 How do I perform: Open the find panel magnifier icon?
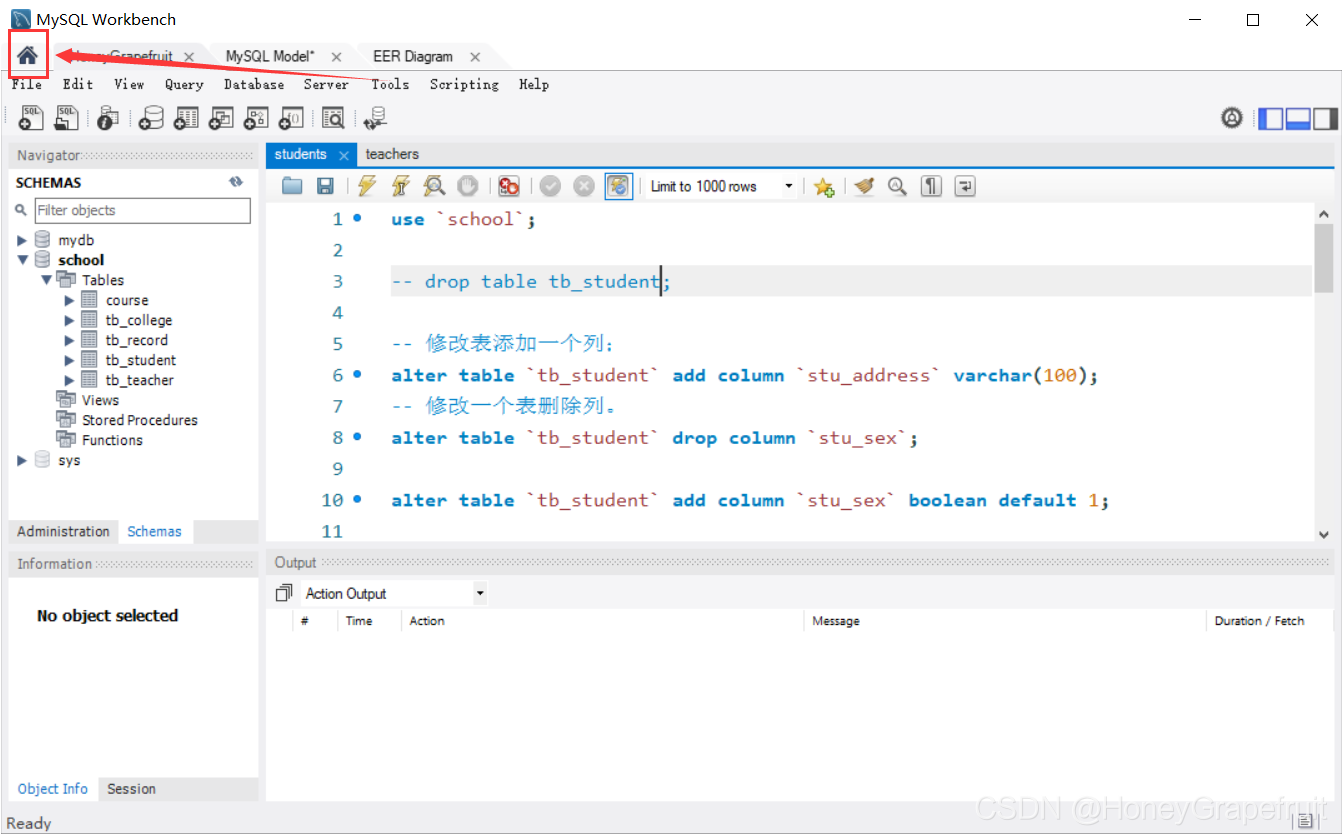[898, 186]
